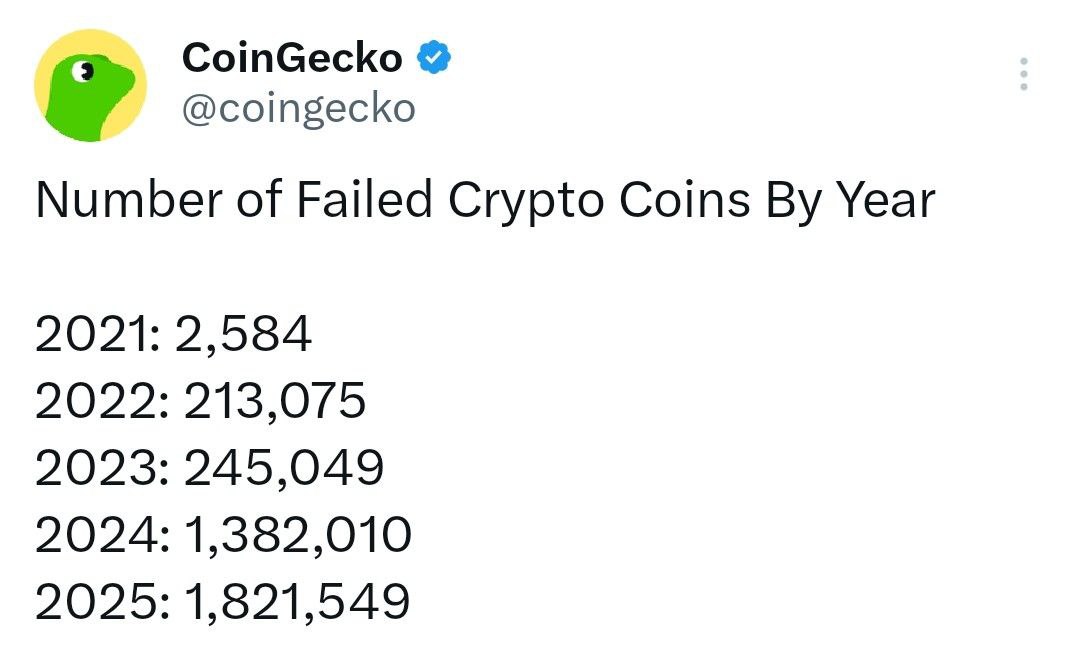This screenshot has width=1080, height=646.
Task: Open the CoinGecko gecko profile avatar
Action: pos(90,85)
